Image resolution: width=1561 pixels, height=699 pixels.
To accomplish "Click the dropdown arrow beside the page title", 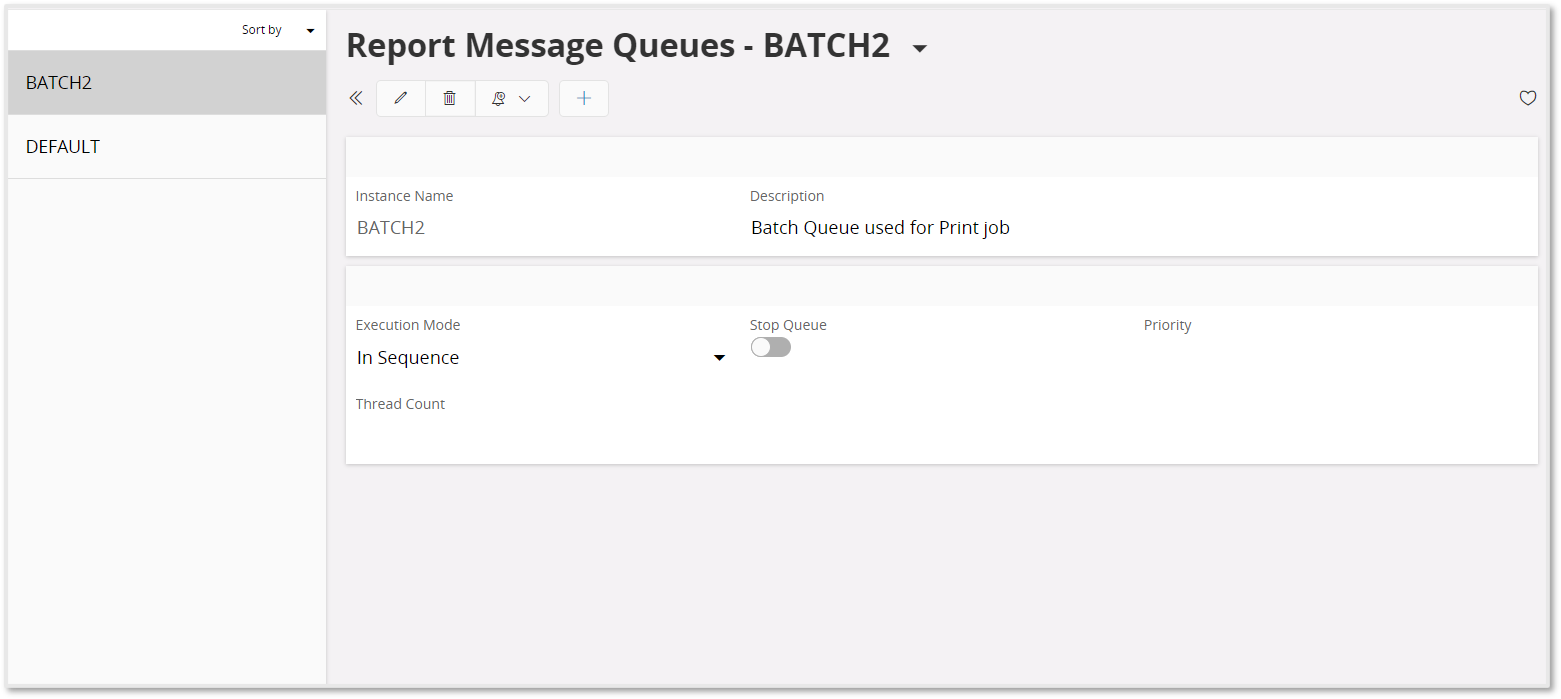I will click(919, 47).
